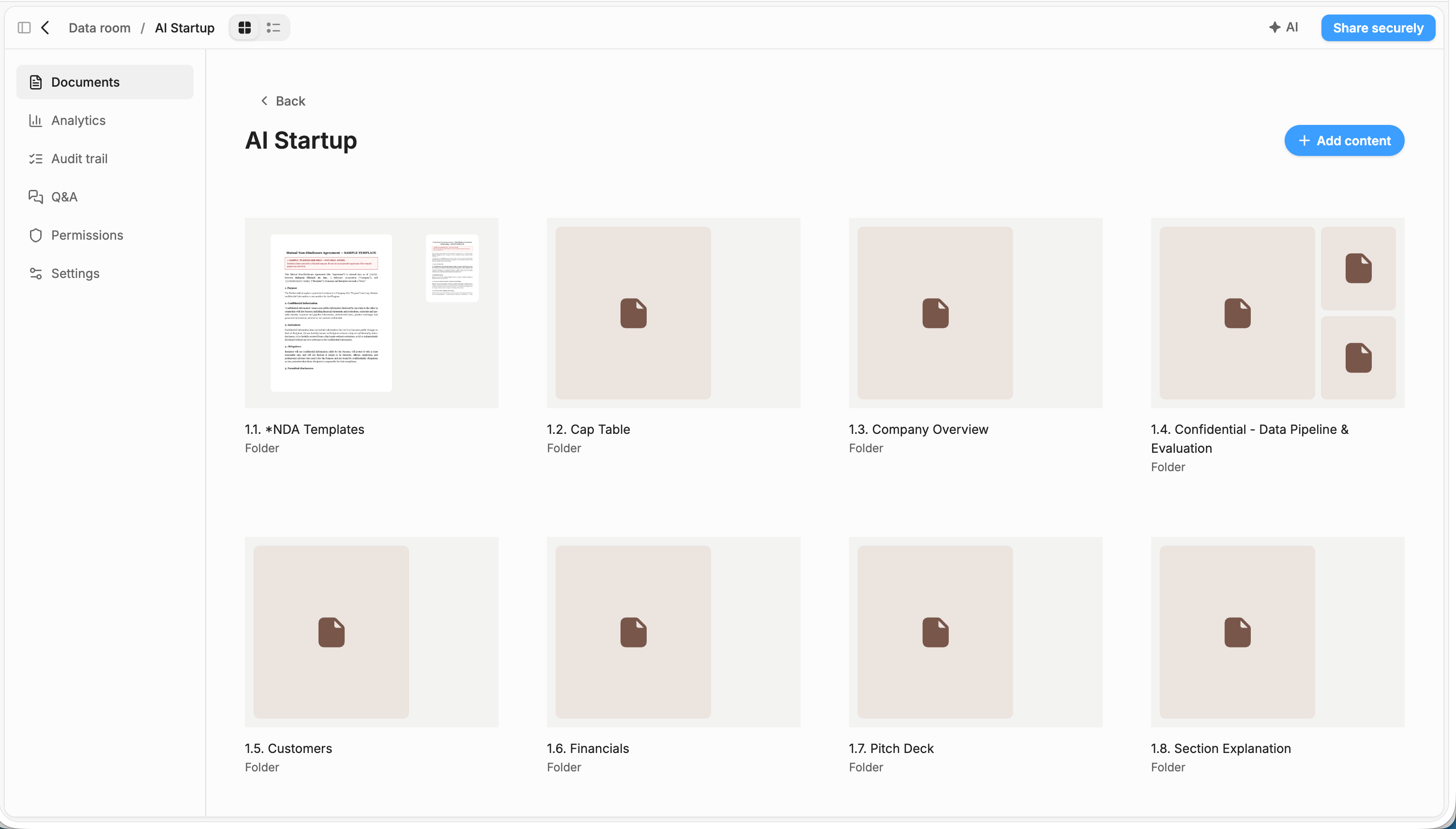Click the Q&A chat bubbles icon
Screen dimensions: 1456x829
tap(36, 197)
